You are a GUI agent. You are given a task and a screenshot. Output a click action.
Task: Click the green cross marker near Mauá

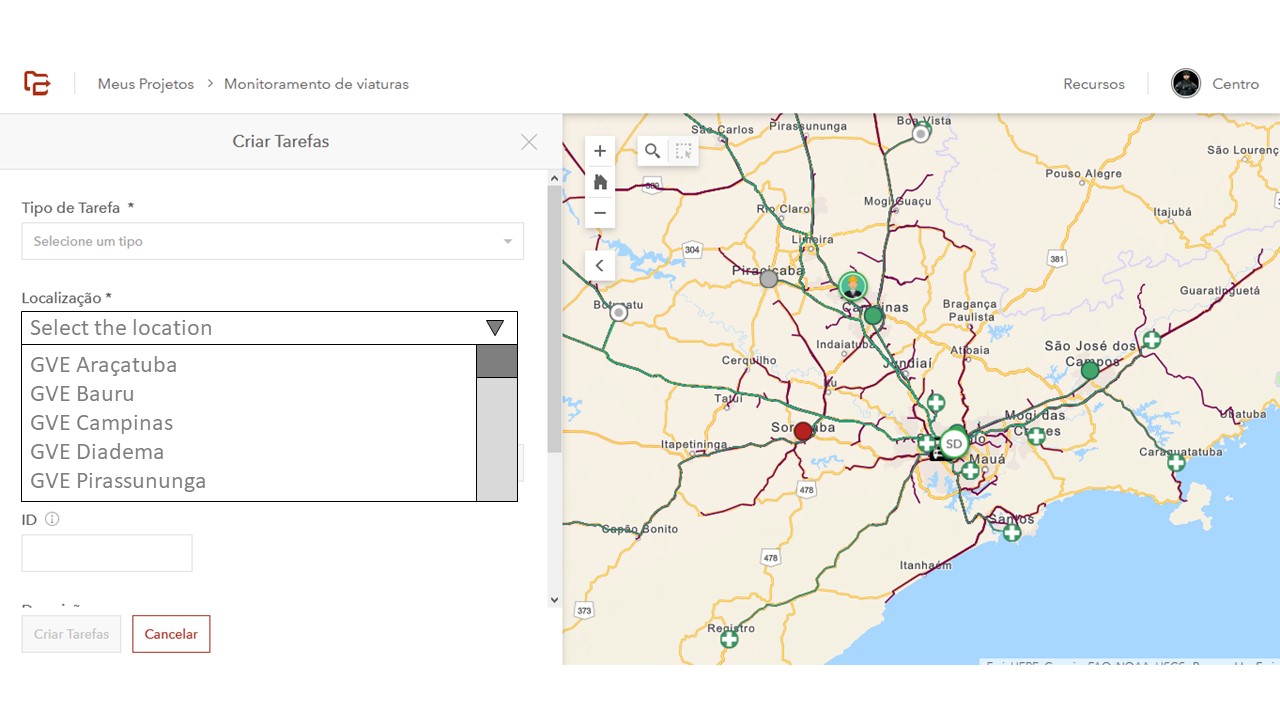point(969,470)
